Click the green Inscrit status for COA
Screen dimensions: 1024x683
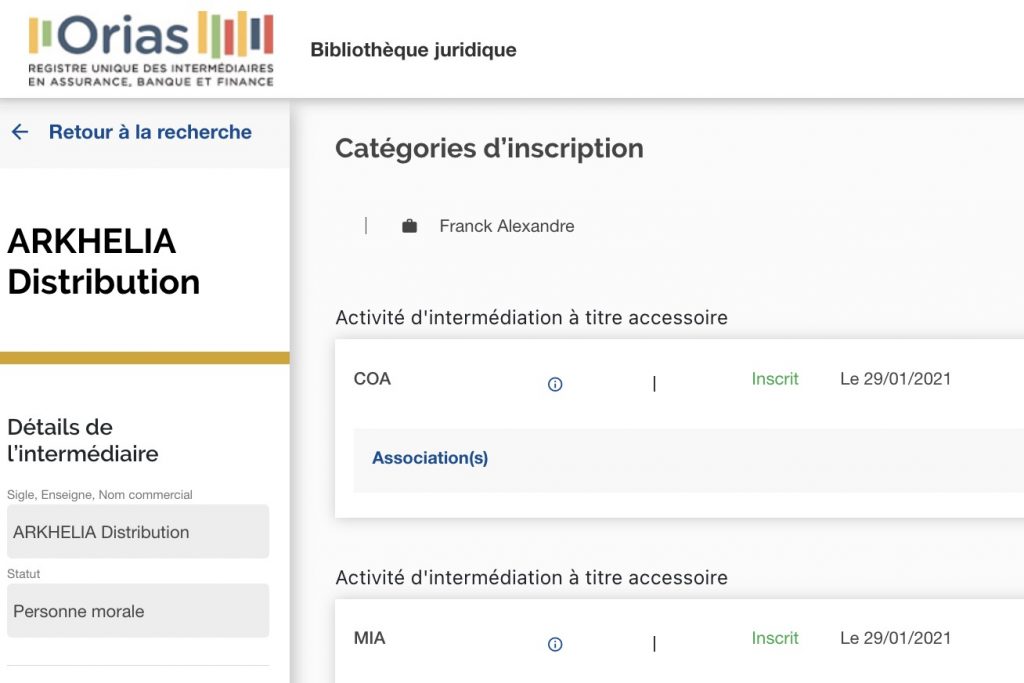tap(775, 379)
